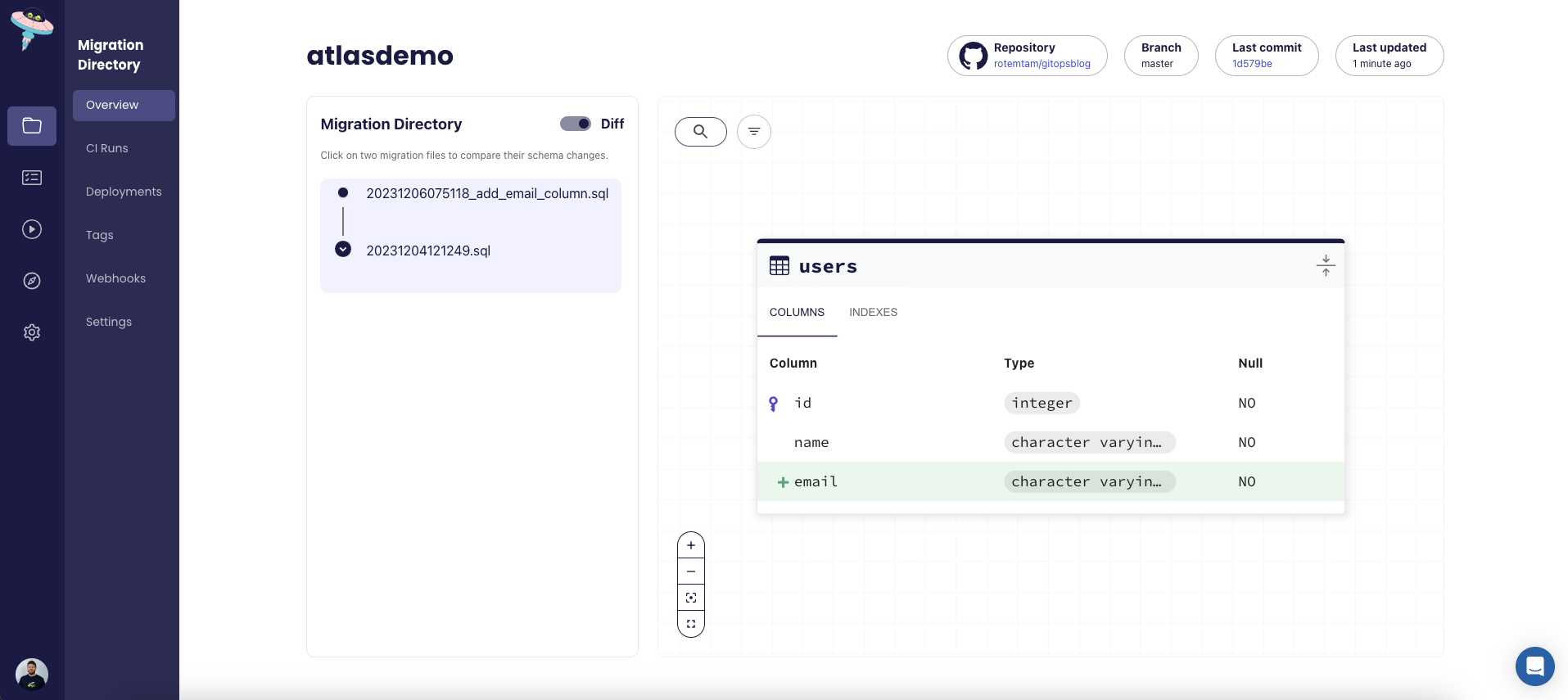The width and height of the screenshot is (1568, 700).
Task: Click the search magnifier button on the canvas
Action: pos(700,132)
